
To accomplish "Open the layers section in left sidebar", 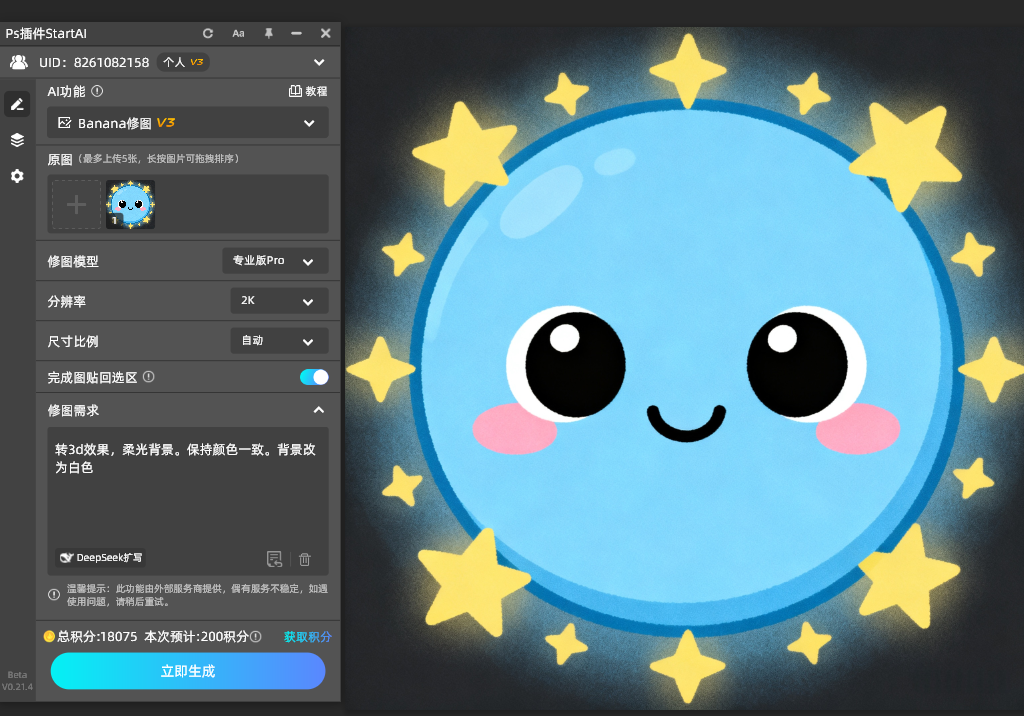I will click(17, 140).
